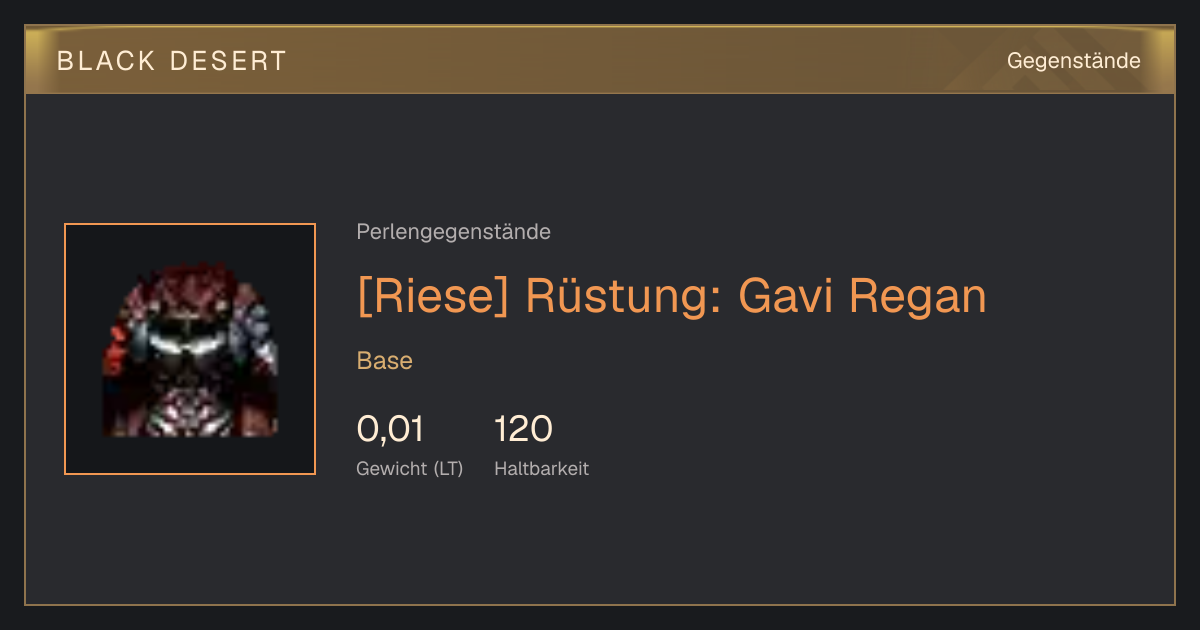Click the reddish hair atop the armor icon

click(189, 282)
